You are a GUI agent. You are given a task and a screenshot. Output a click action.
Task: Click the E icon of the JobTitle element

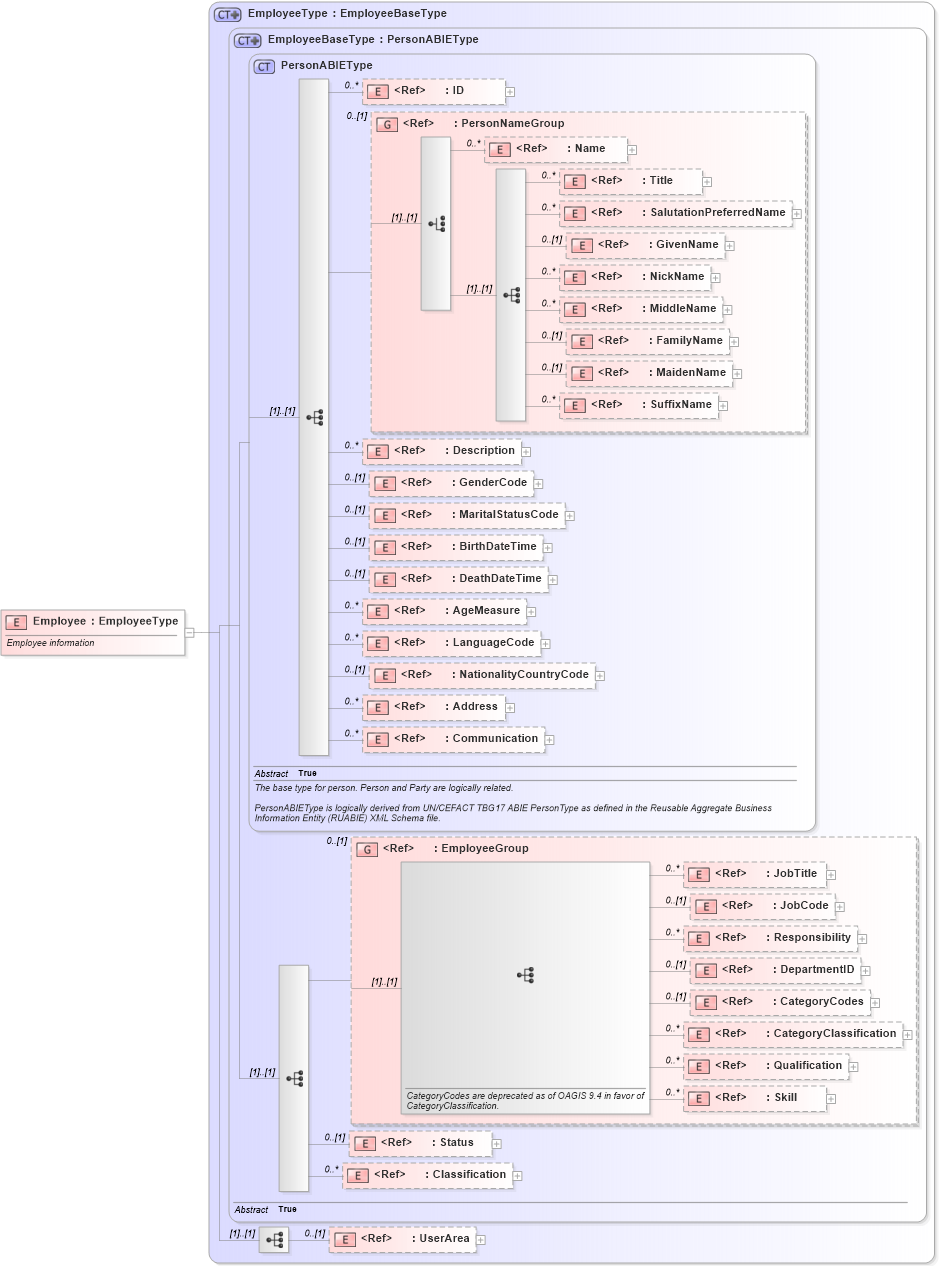699,874
